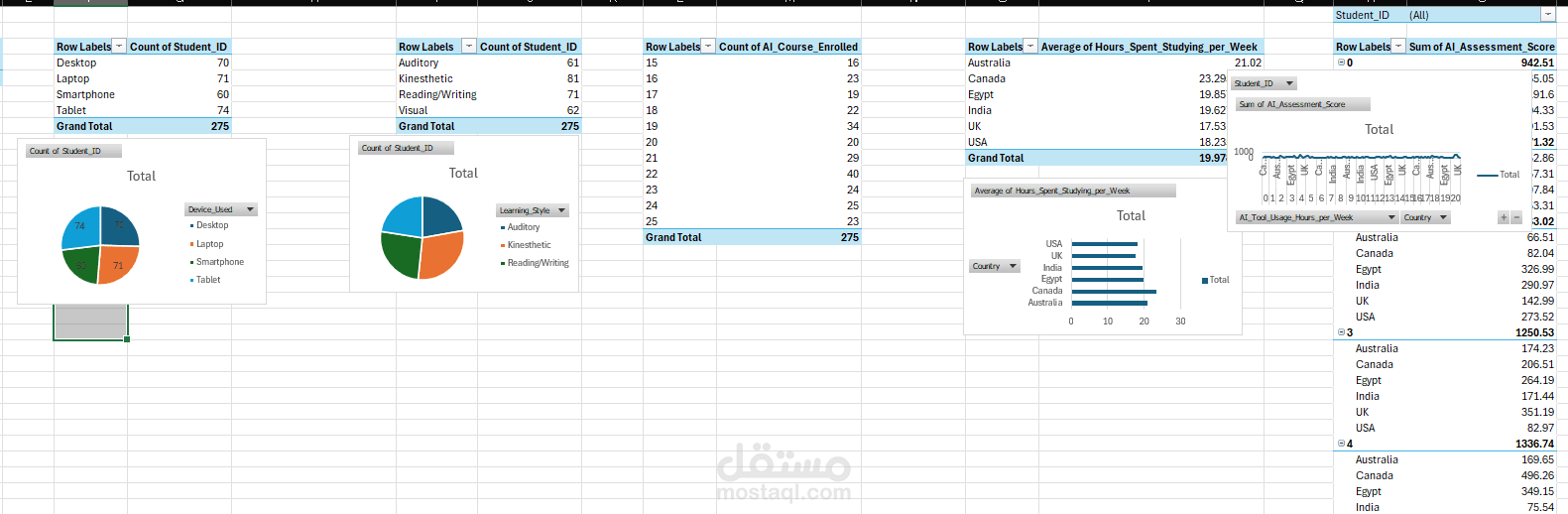Viewport: 1568px width, 514px height.
Task: Select the Laptop legend entry
Action: coord(207,244)
